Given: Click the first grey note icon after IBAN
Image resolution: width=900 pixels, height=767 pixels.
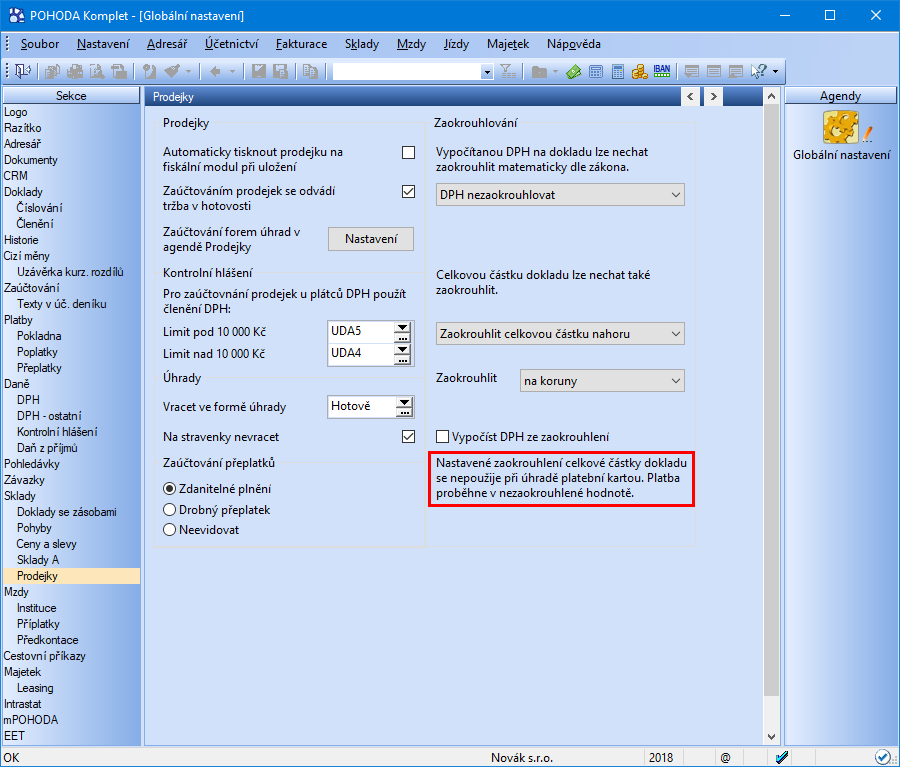Looking at the screenshot, I should 692,71.
